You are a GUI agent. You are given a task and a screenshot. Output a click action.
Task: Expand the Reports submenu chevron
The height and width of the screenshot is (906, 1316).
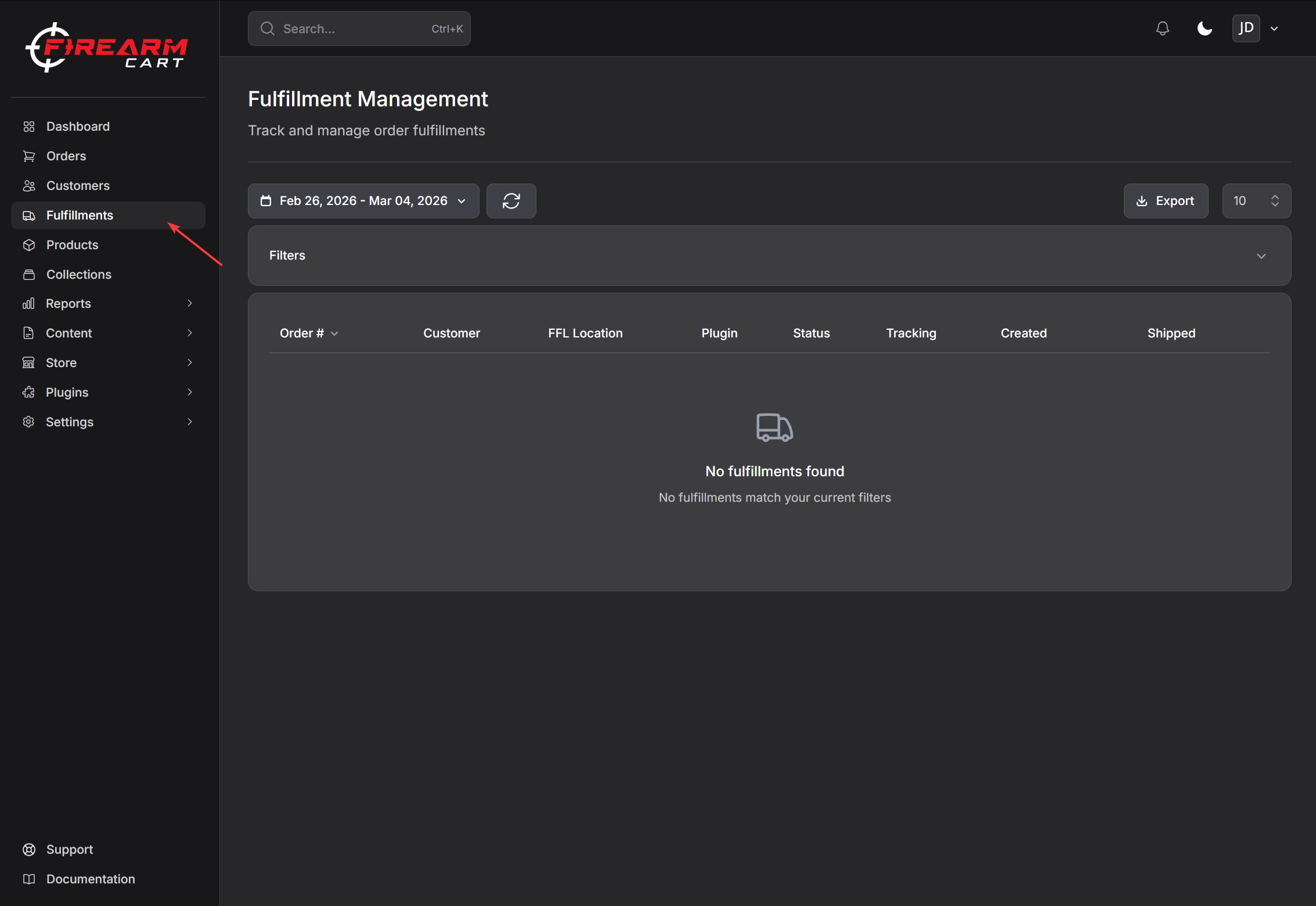click(190, 303)
